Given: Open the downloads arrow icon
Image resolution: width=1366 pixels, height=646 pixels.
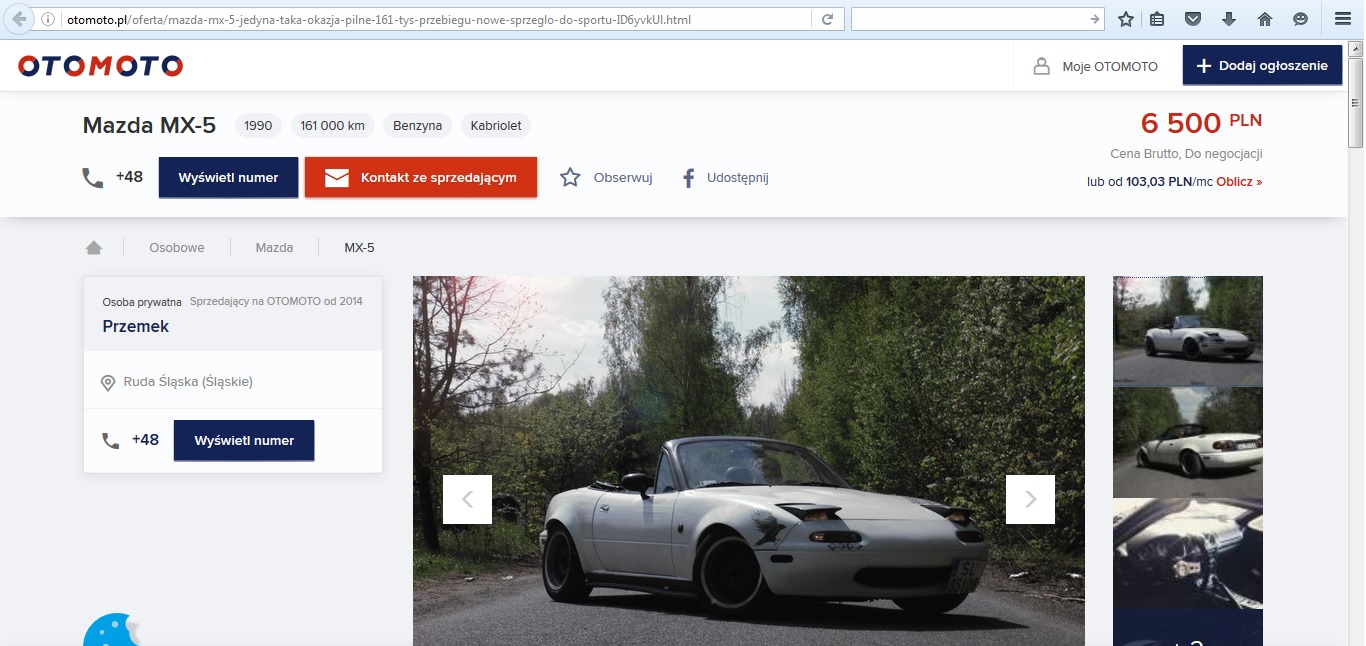Looking at the screenshot, I should [x=1229, y=19].
